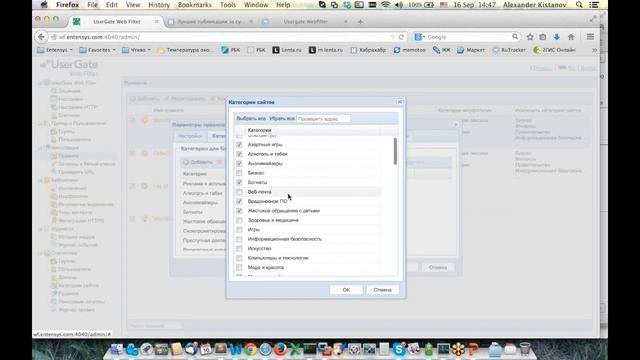Open a new tab with the plus icon

point(360,22)
